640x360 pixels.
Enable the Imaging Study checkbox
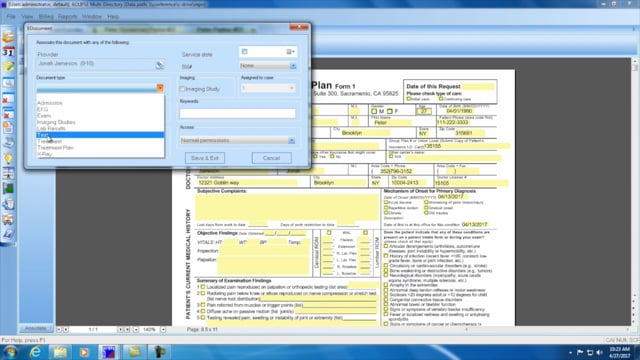[x=182, y=89]
